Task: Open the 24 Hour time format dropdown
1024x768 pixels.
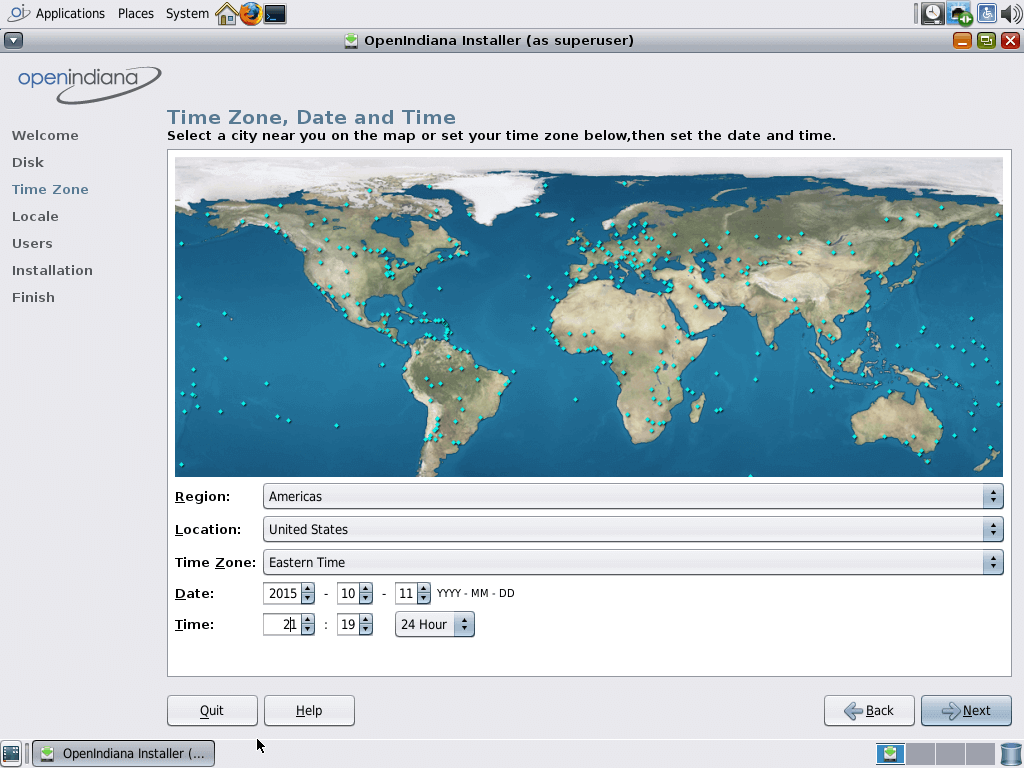Action: click(x=434, y=624)
